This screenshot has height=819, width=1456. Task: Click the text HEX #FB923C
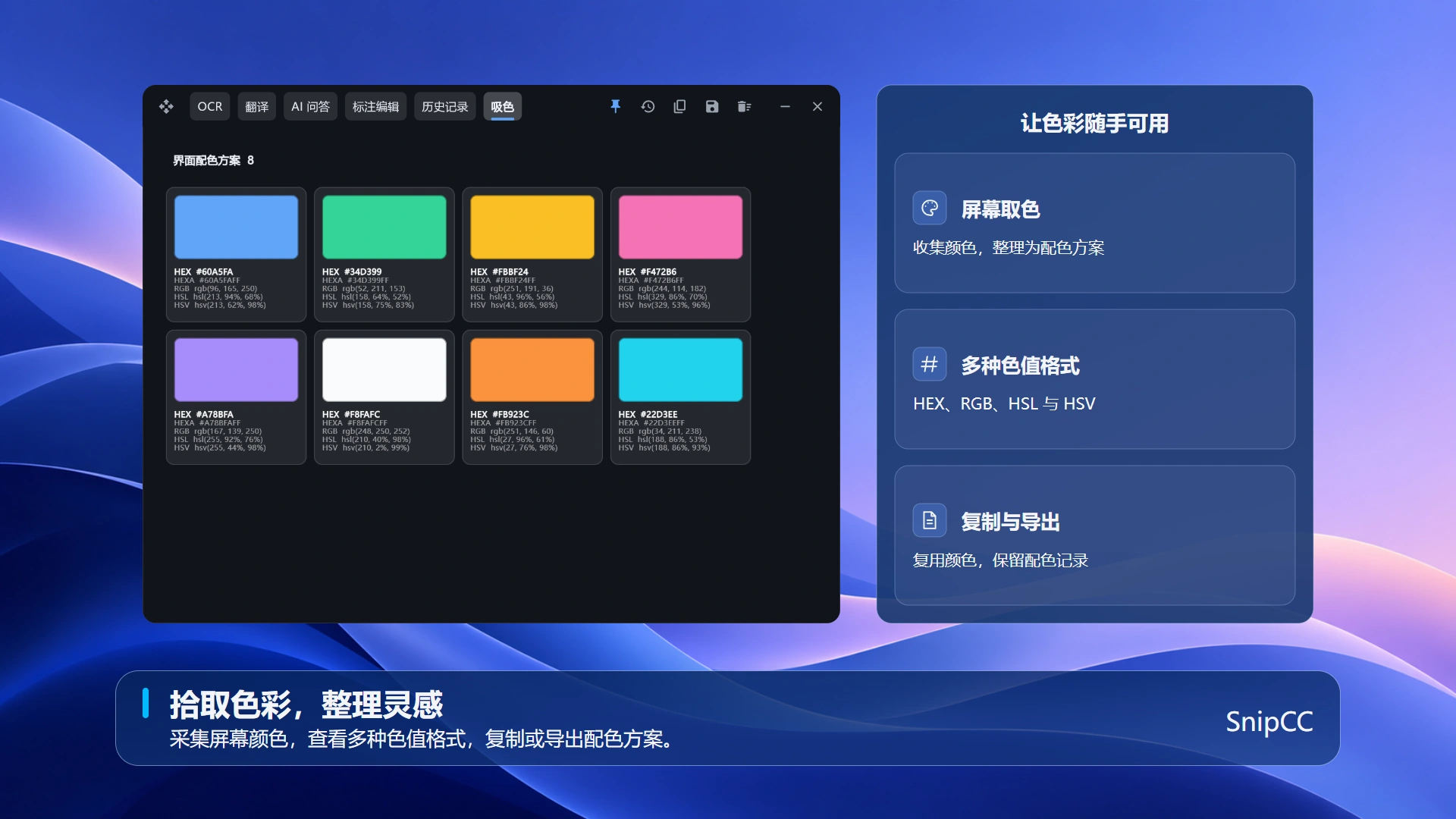500,414
